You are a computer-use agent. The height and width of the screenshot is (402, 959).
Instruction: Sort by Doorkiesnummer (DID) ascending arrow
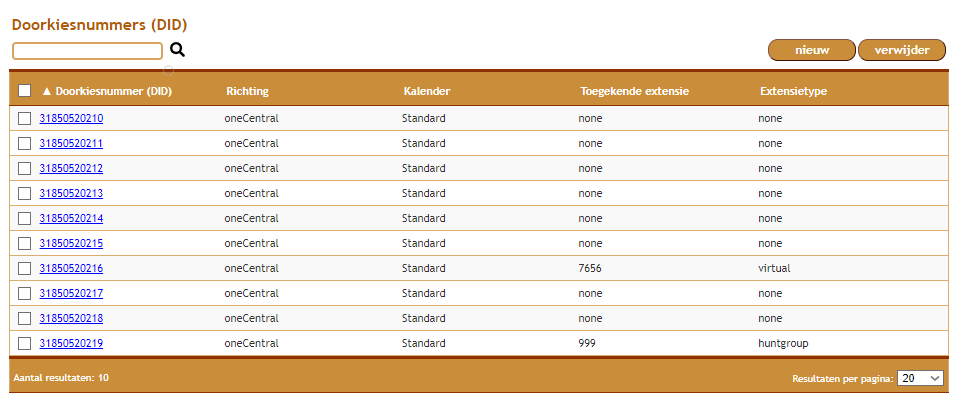point(47,91)
